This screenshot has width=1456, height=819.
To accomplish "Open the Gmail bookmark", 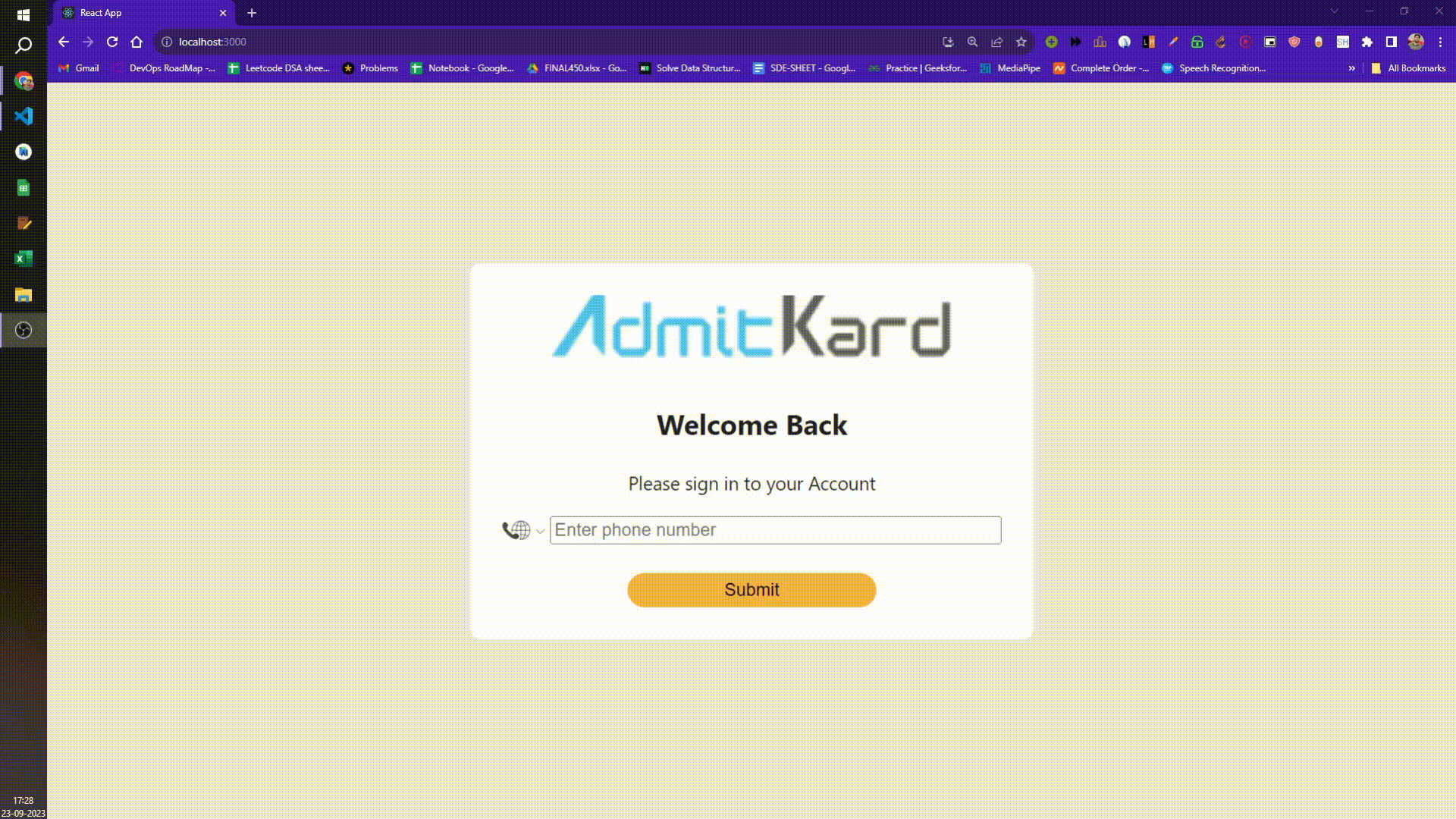I will pos(79,68).
